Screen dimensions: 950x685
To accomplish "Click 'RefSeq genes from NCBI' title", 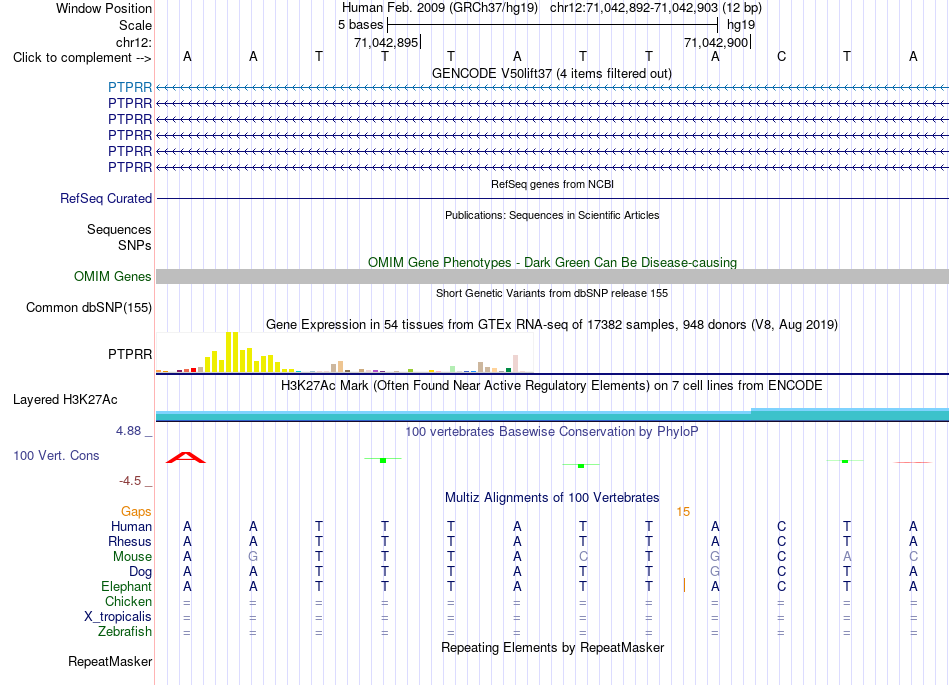I will pyautogui.click(x=553, y=184).
